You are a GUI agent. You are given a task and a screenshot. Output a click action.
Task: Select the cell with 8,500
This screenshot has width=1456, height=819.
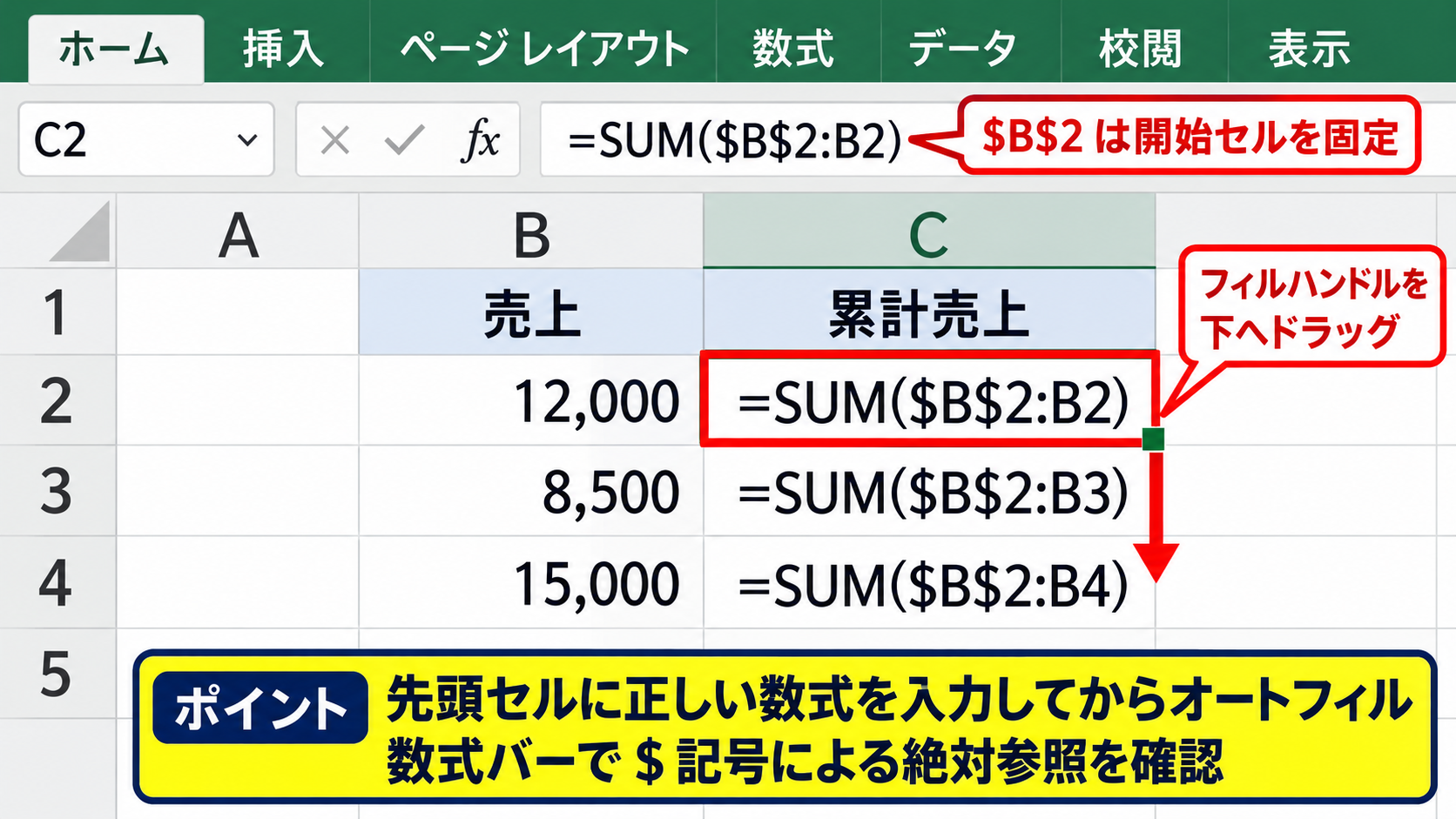click(531, 492)
